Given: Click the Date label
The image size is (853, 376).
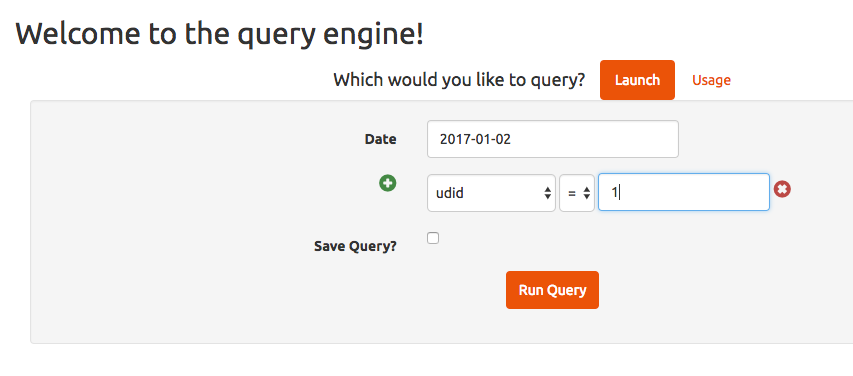Looking at the screenshot, I should [380, 139].
